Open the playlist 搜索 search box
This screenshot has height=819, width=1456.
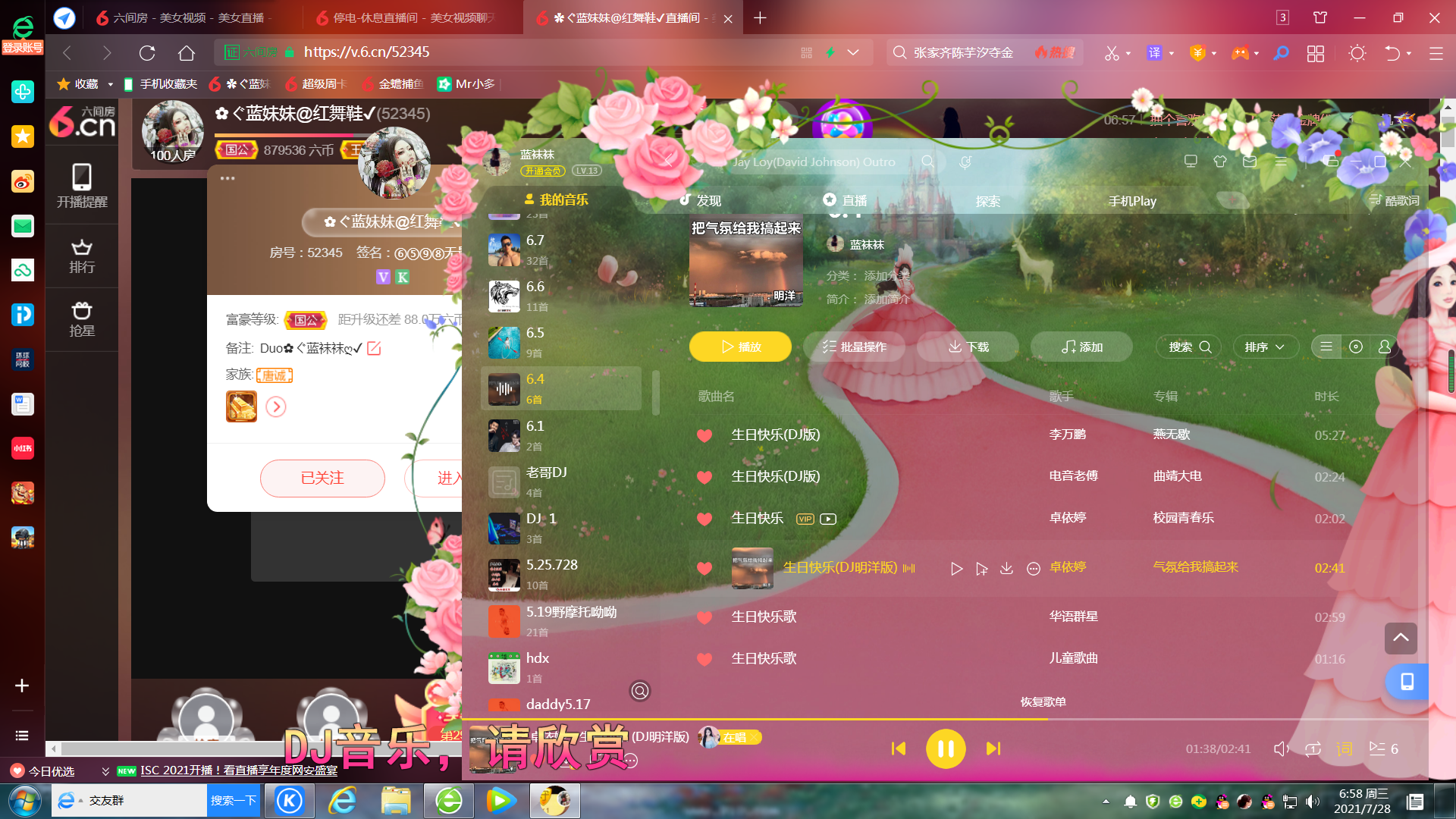(x=1188, y=347)
